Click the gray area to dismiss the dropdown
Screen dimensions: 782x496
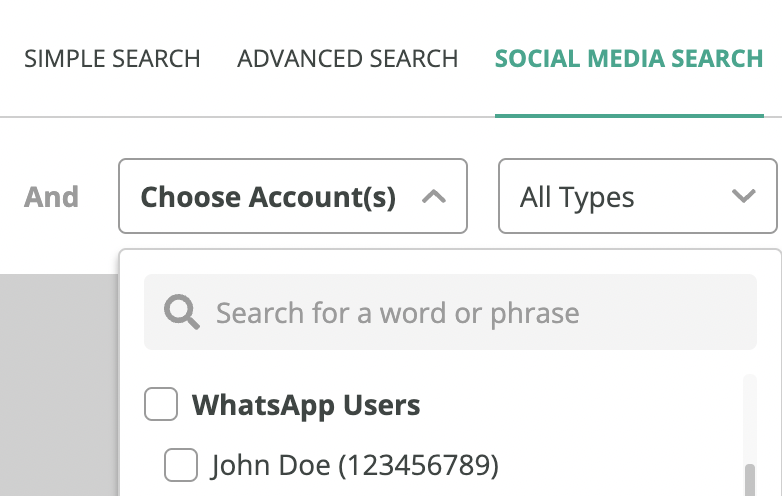click(59, 385)
